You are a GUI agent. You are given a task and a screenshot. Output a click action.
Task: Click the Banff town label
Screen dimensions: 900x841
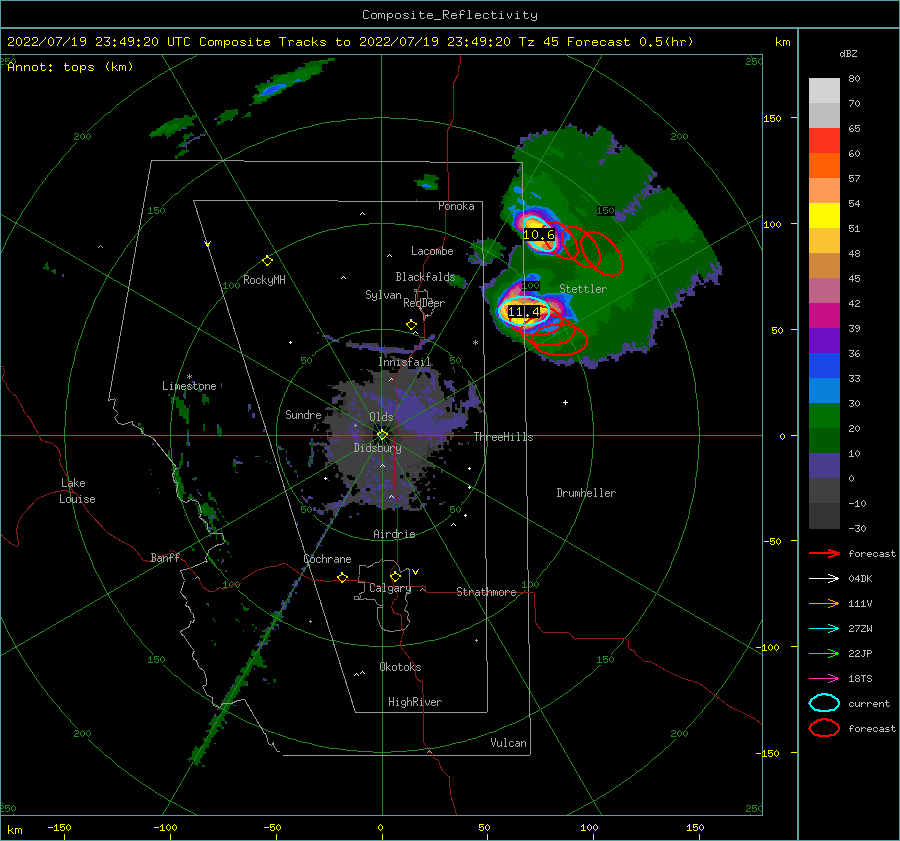(x=165, y=557)
